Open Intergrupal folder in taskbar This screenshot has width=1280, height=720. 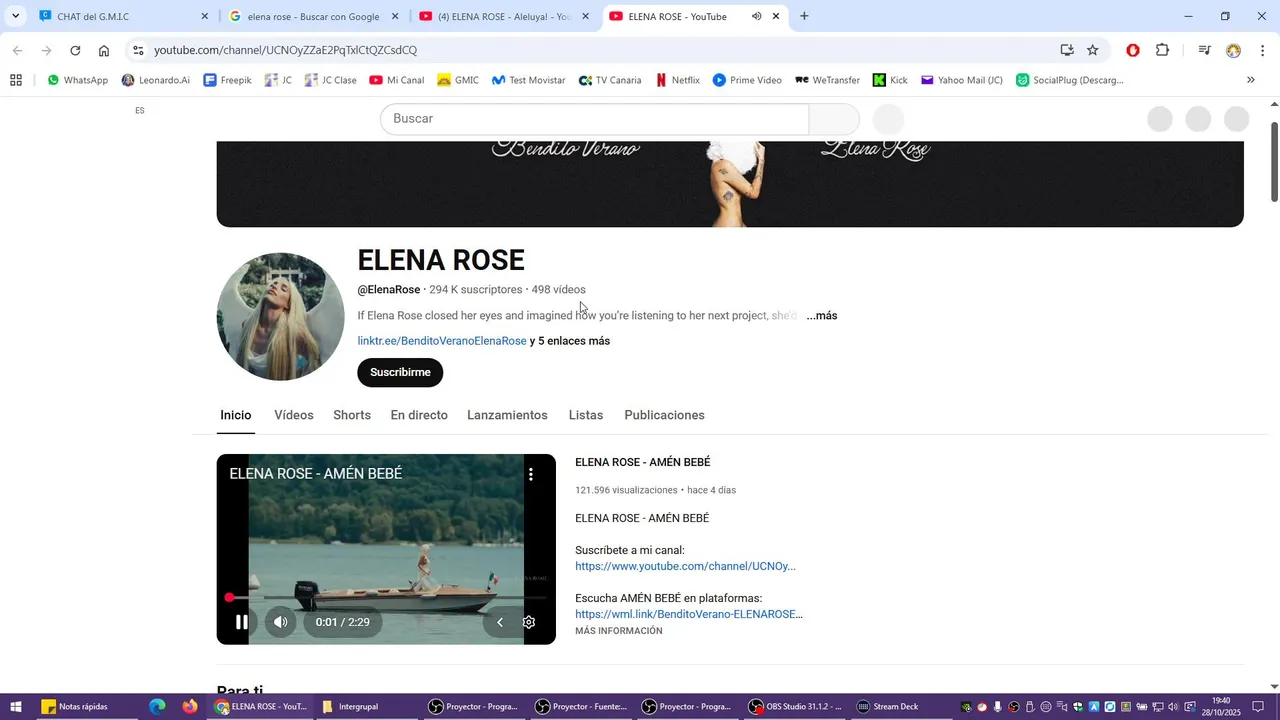click(352, 707)
